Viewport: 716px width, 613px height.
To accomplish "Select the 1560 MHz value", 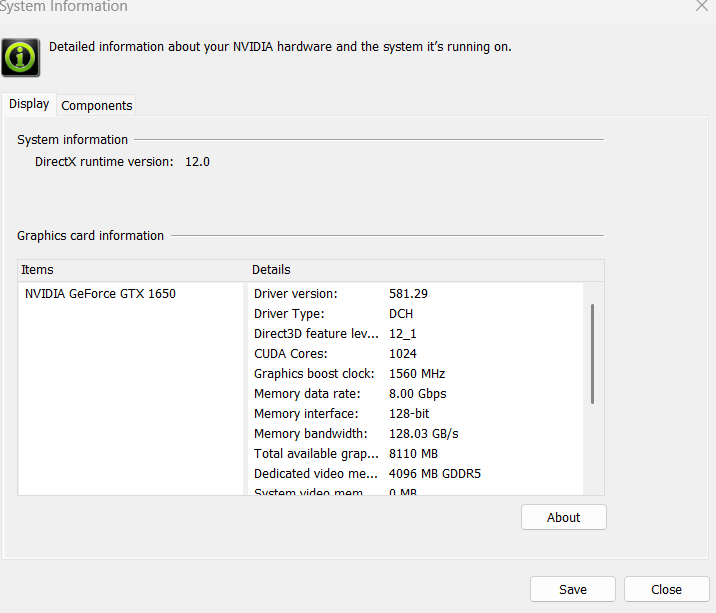I will [x=417, y=374].
